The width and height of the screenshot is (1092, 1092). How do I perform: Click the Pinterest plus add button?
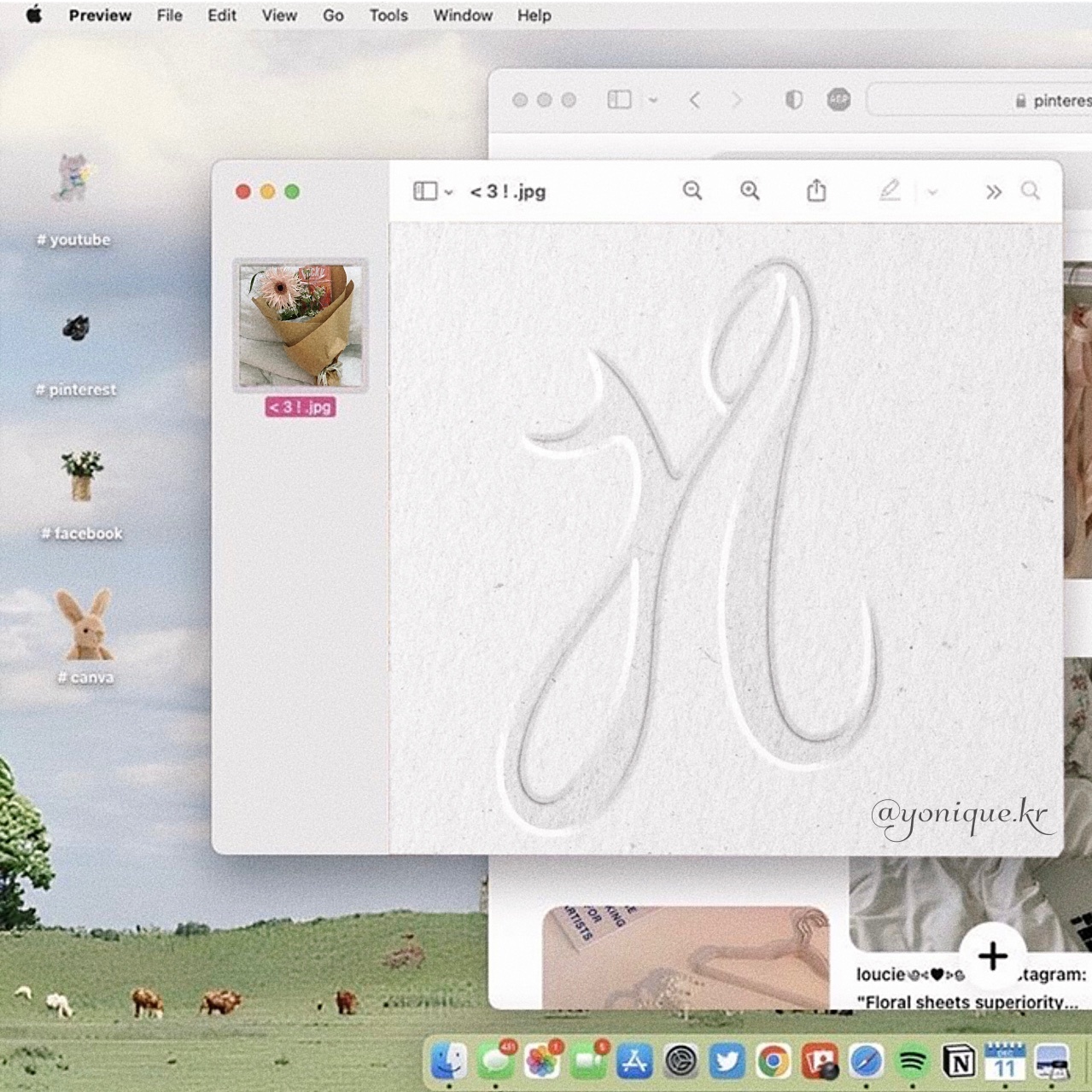click(993, 955)
